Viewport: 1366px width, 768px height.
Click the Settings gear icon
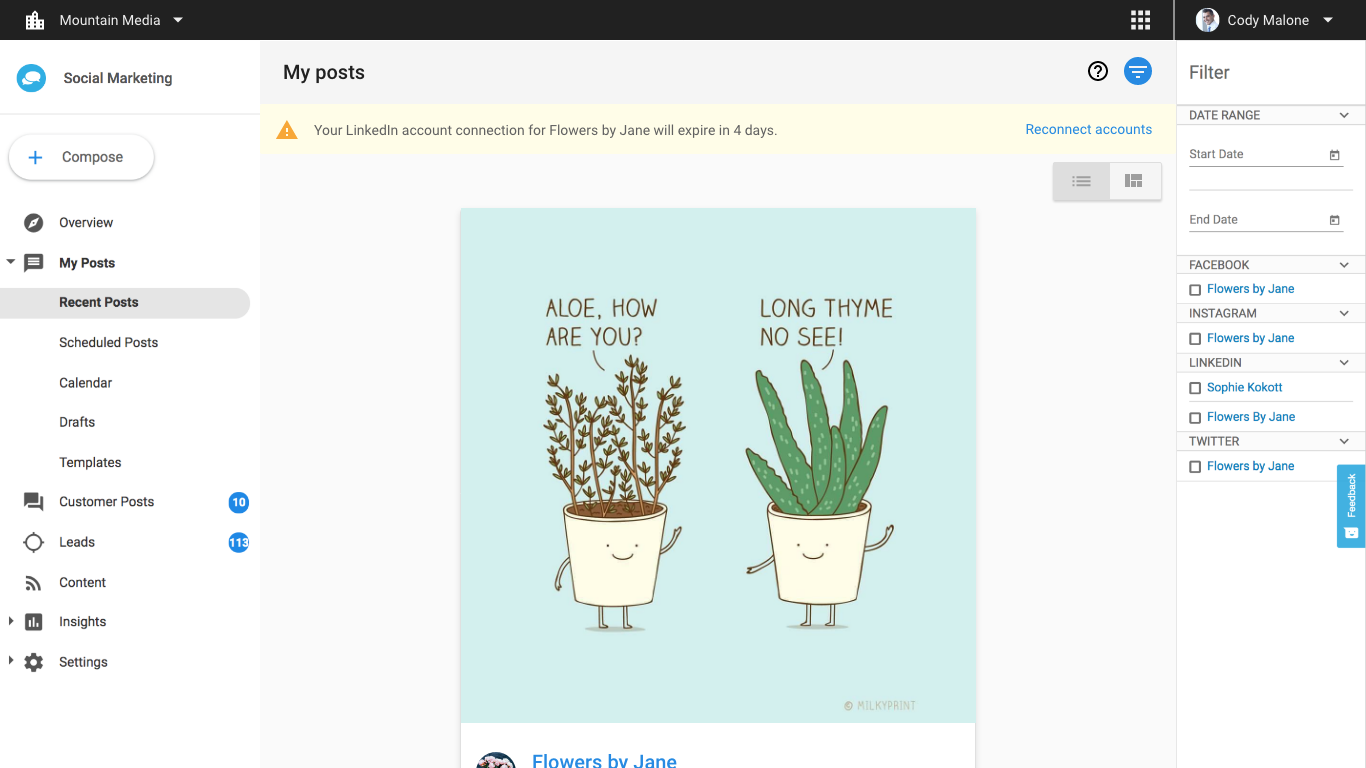[x=34, y=662]
